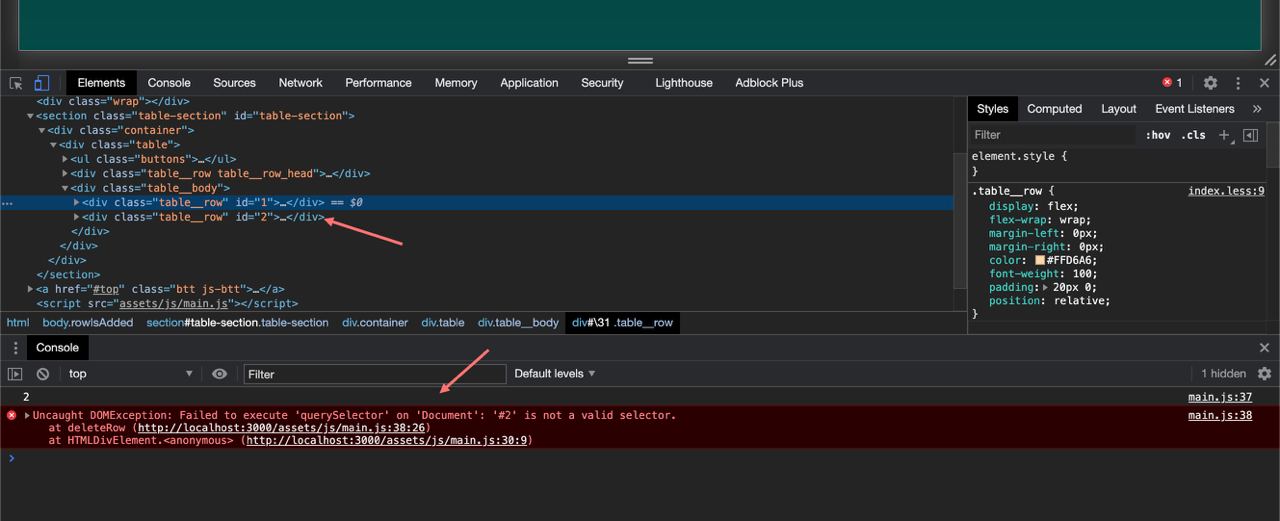Create a live expression with eye icon
The image size is (1280, 521).
(220, 374)
